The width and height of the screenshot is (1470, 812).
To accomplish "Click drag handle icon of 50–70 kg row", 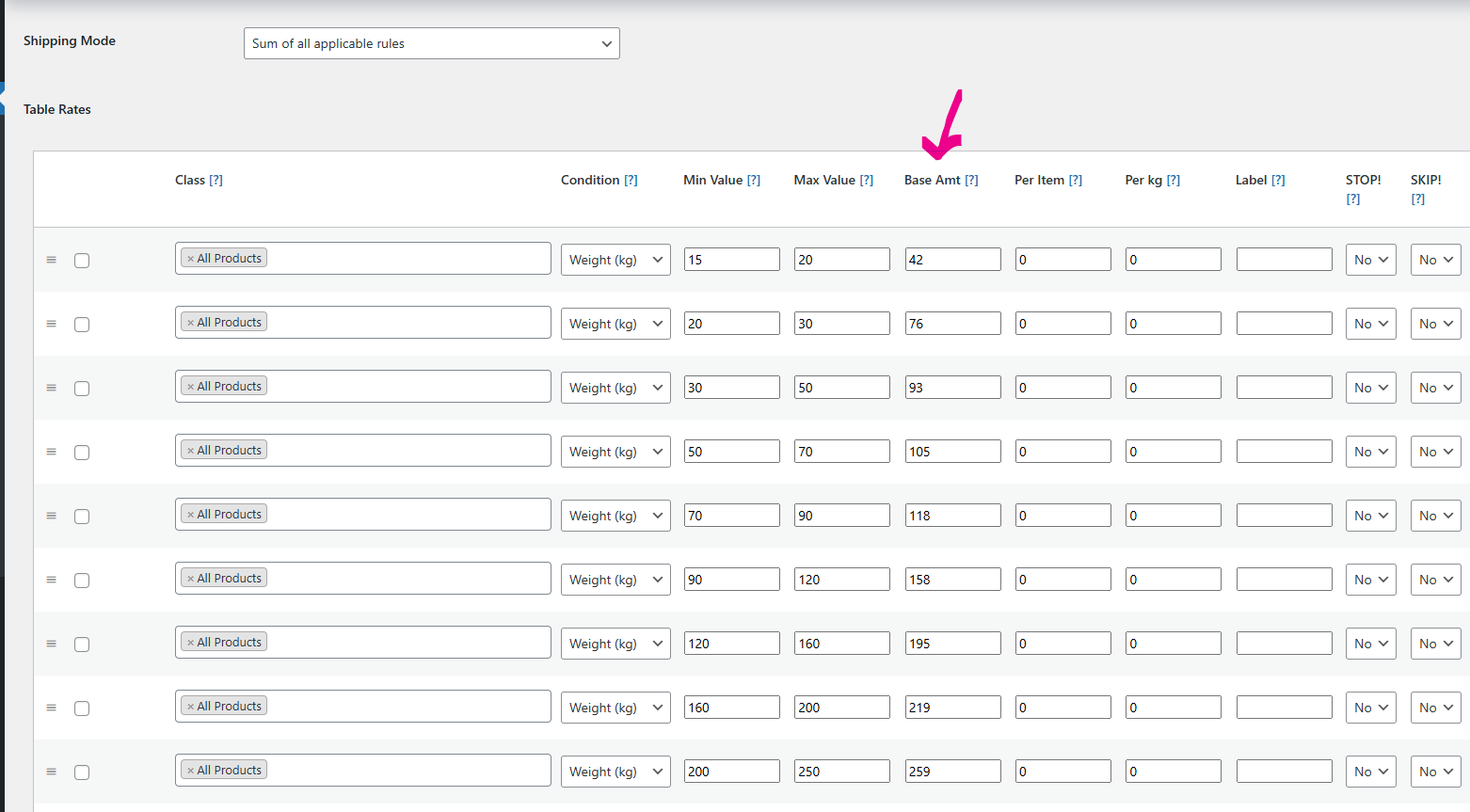I will tap(52, 452).
